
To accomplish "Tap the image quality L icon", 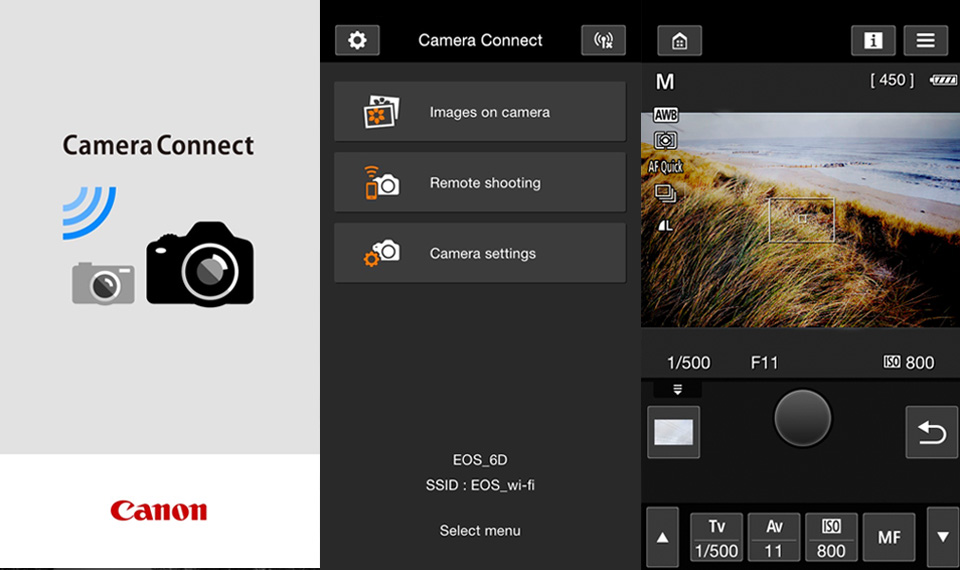I will (665, 225).
